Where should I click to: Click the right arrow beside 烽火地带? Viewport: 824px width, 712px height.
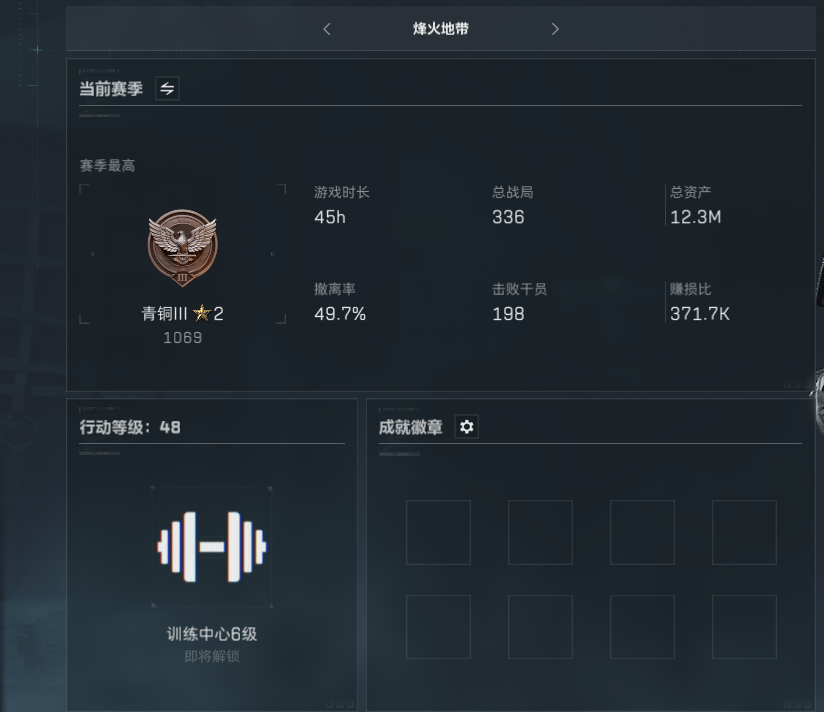[555, 29]
